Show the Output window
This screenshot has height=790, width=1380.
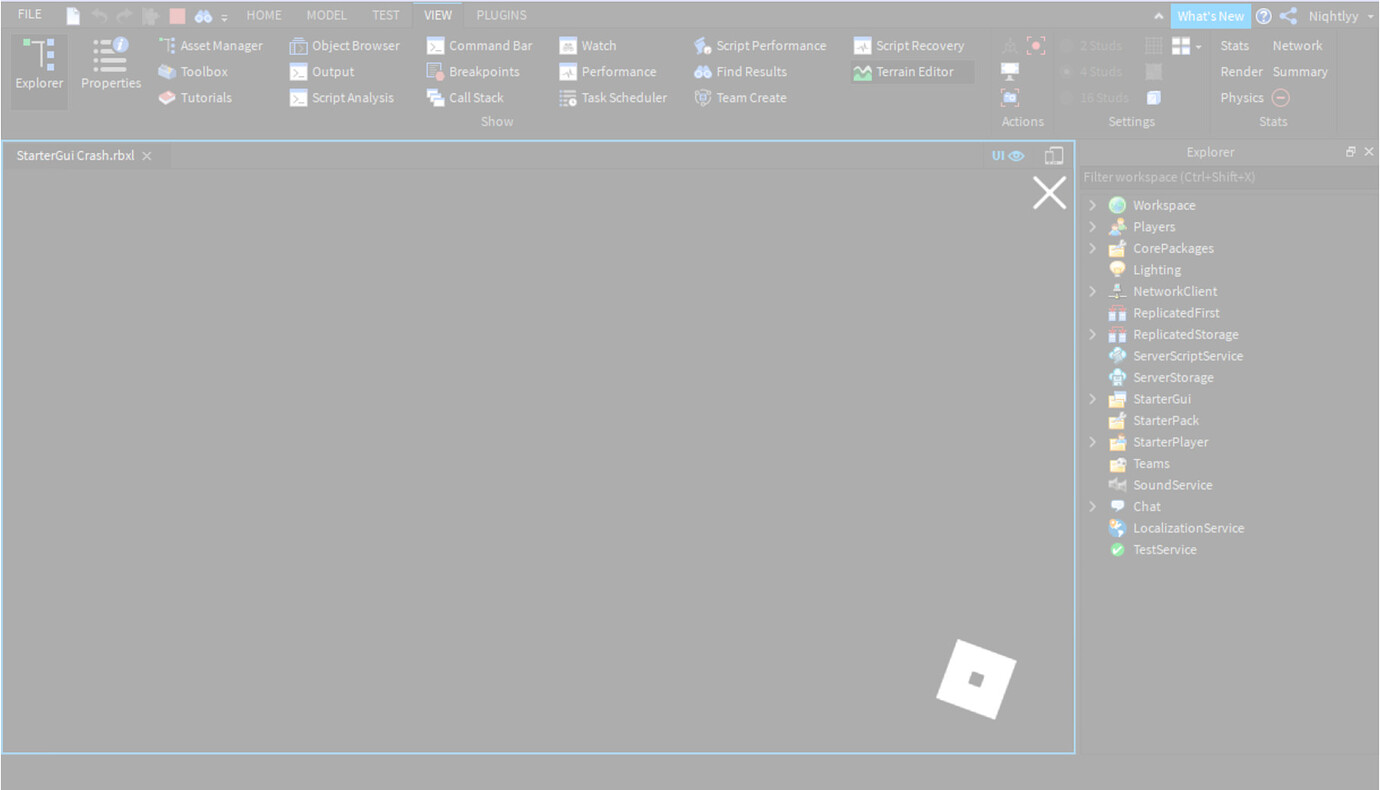[x=322, y=72]
